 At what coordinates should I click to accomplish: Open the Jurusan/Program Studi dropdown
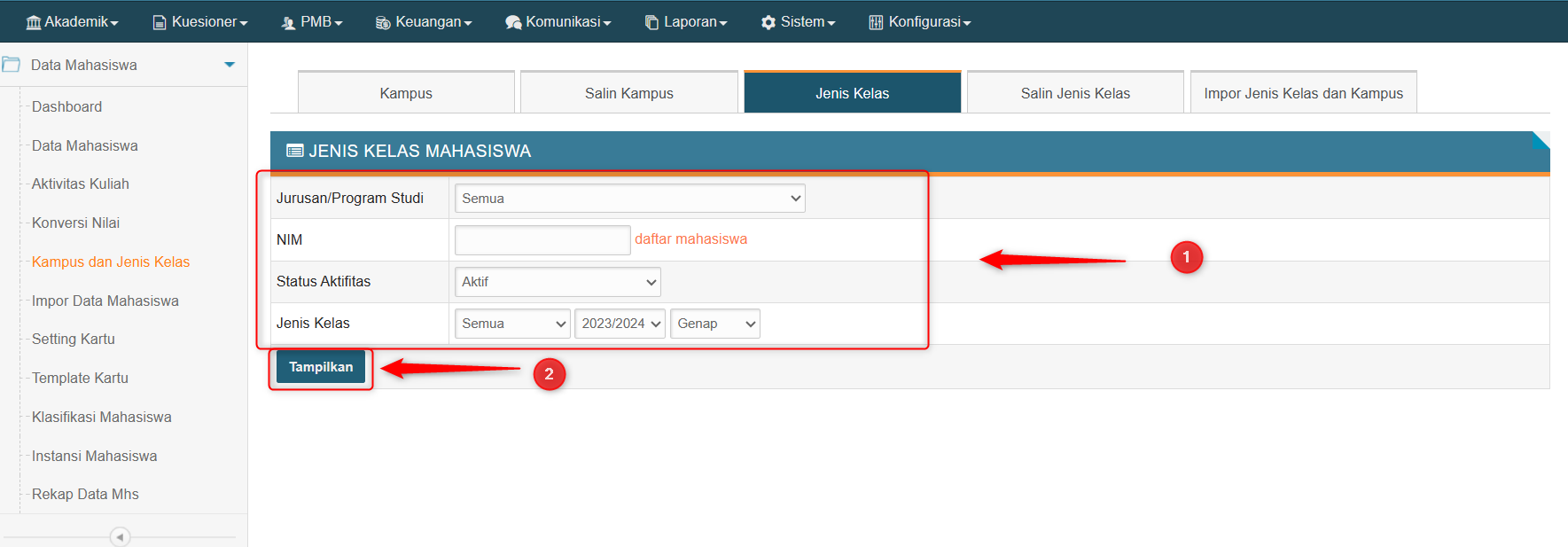coord(629,199)
